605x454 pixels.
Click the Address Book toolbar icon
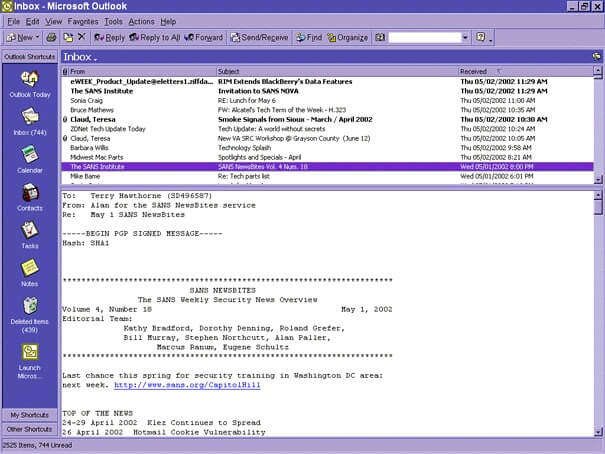pyautogui.click(x=380, y=37)
